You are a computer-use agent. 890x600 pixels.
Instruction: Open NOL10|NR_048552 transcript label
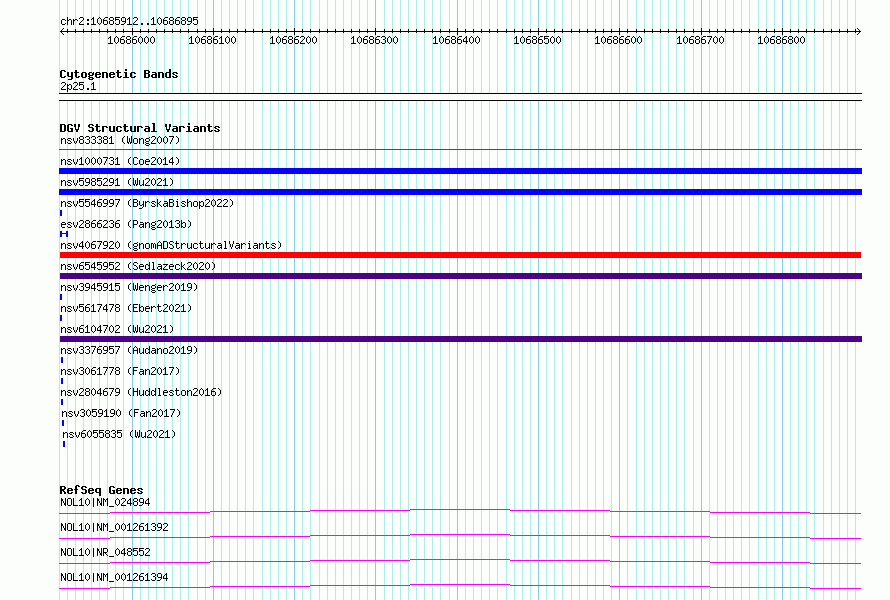(x=105, y=552)
